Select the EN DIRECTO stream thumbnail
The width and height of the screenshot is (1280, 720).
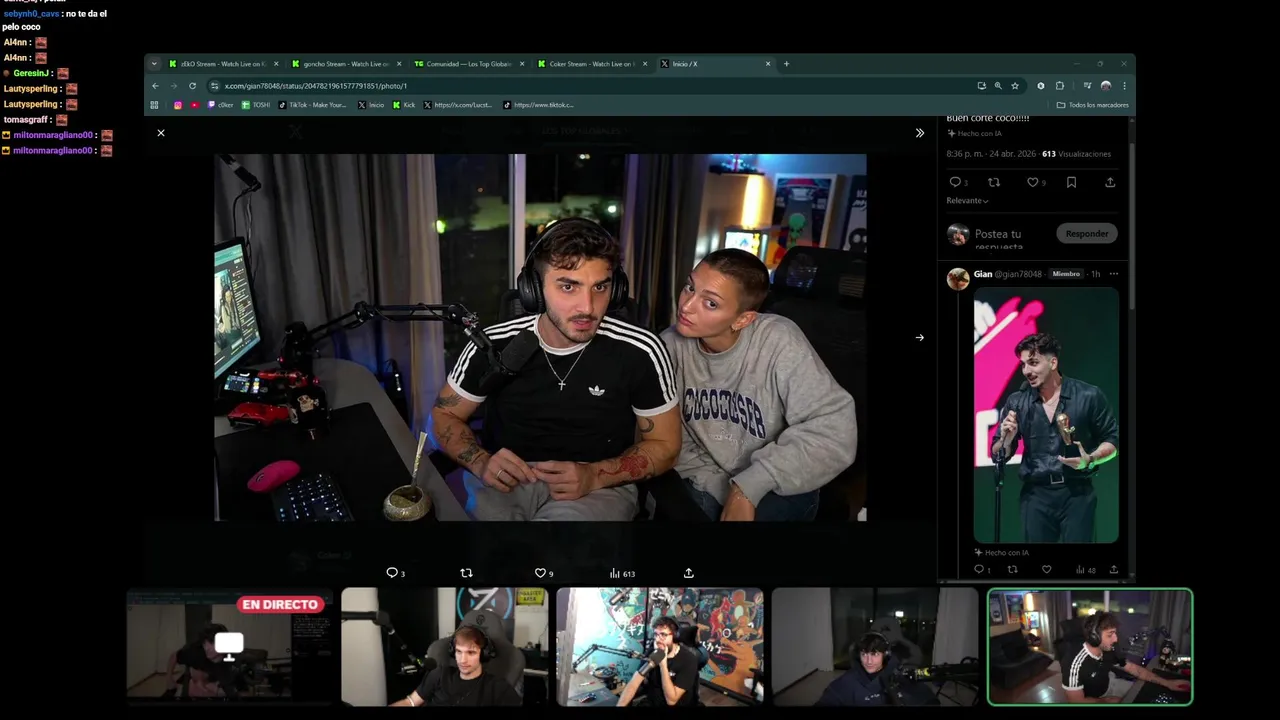pos(229,647)
